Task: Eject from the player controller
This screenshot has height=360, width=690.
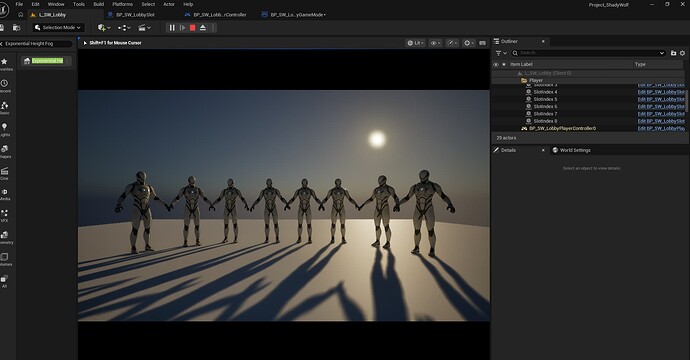Action: coord(203,28)
